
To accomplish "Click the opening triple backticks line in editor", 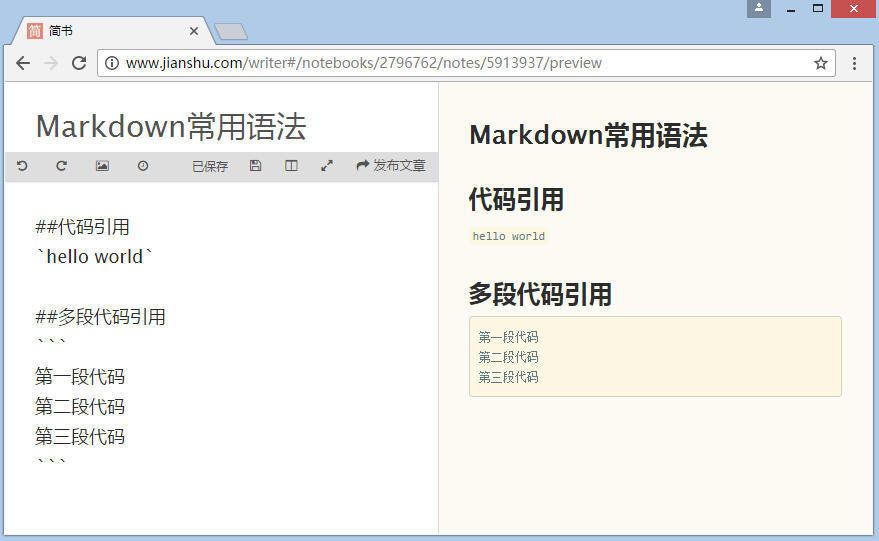I will tap(51, 343).
